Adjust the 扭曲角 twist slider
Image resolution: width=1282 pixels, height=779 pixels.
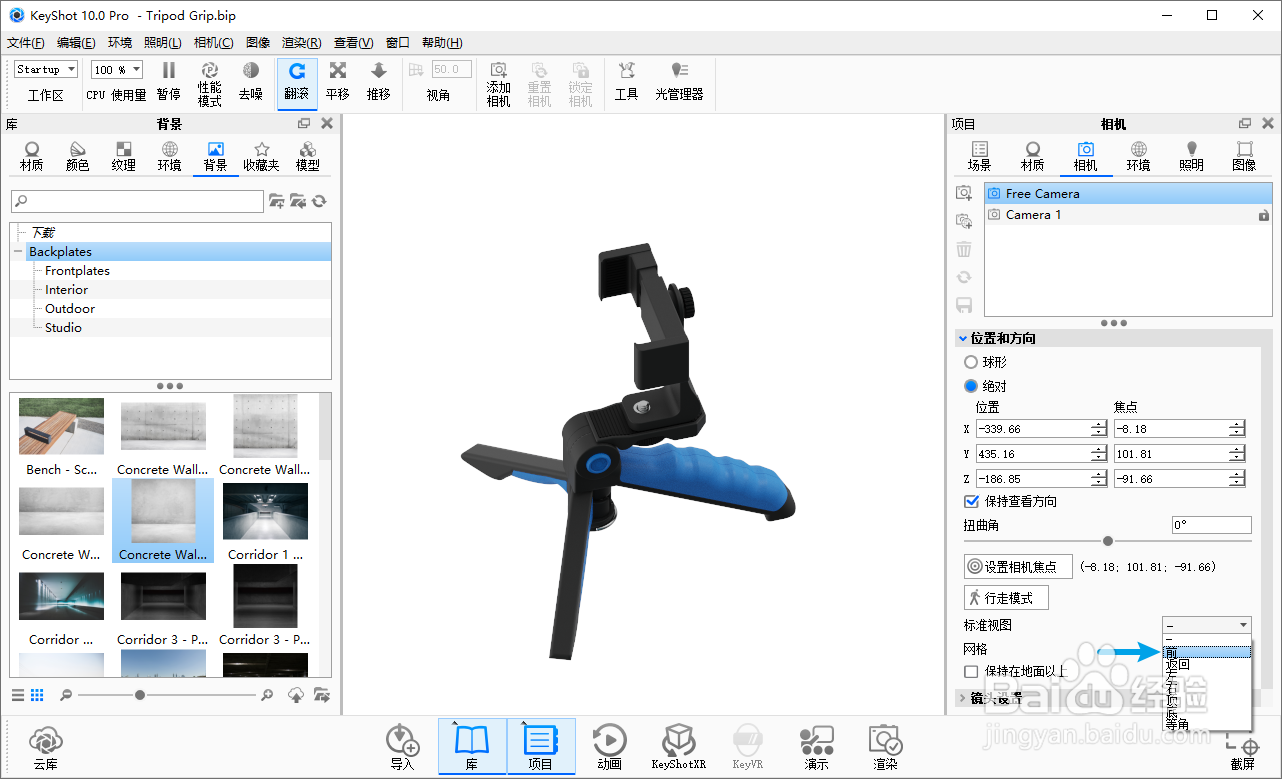(x=1108, y=540)
